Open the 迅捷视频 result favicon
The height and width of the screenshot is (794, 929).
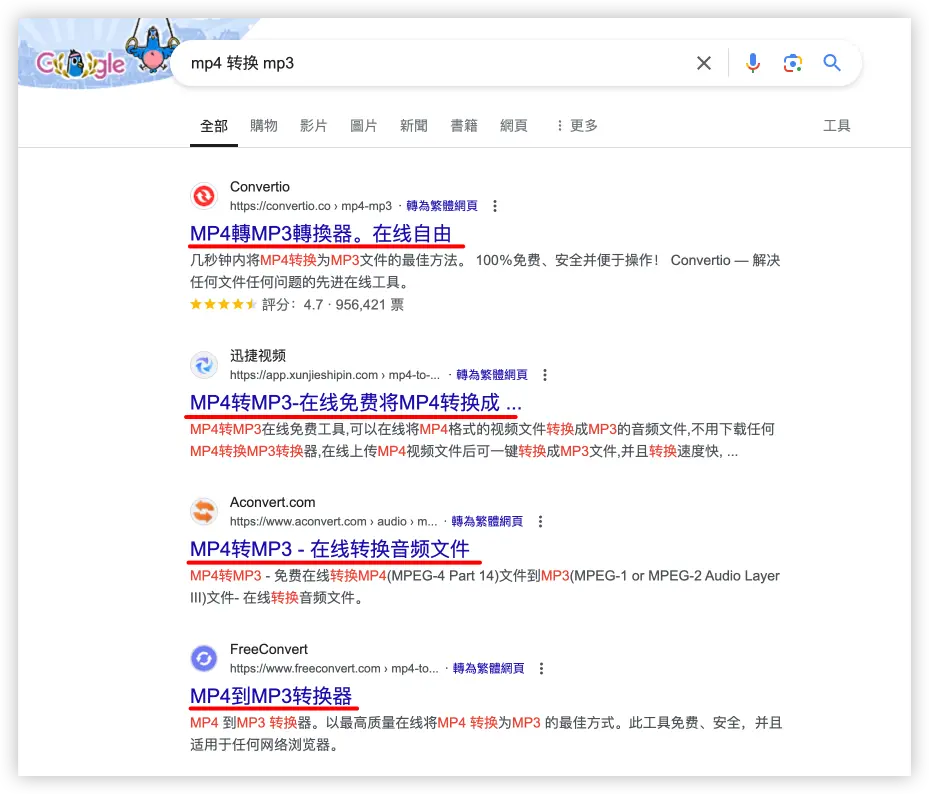[x=204, y=365]
